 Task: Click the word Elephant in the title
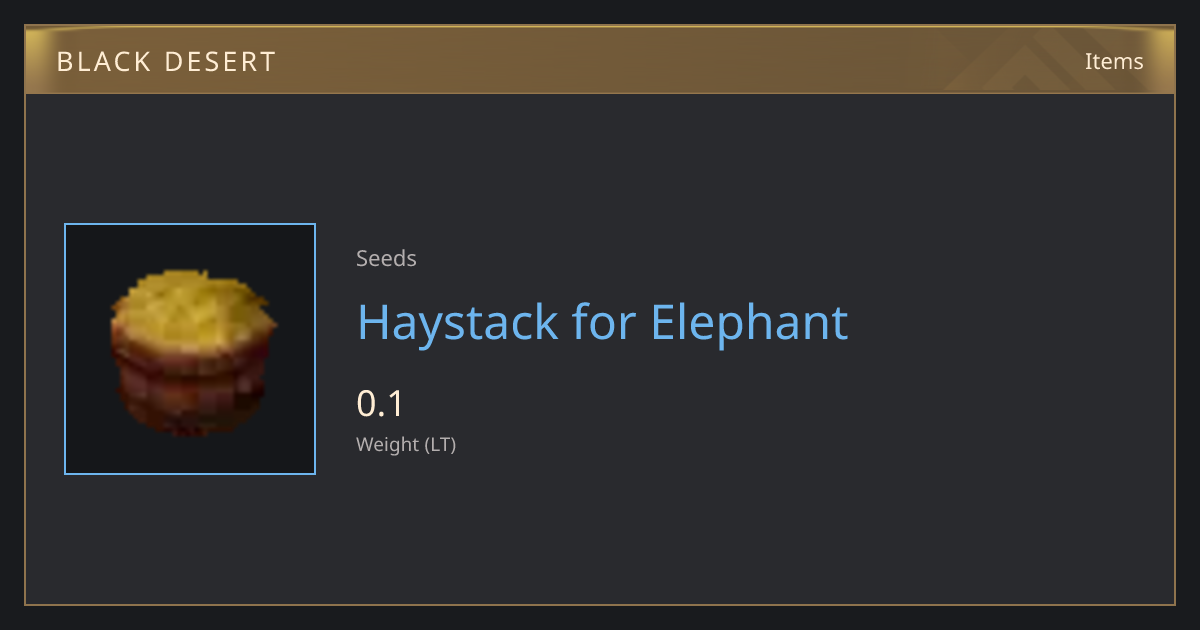point(749,322)
